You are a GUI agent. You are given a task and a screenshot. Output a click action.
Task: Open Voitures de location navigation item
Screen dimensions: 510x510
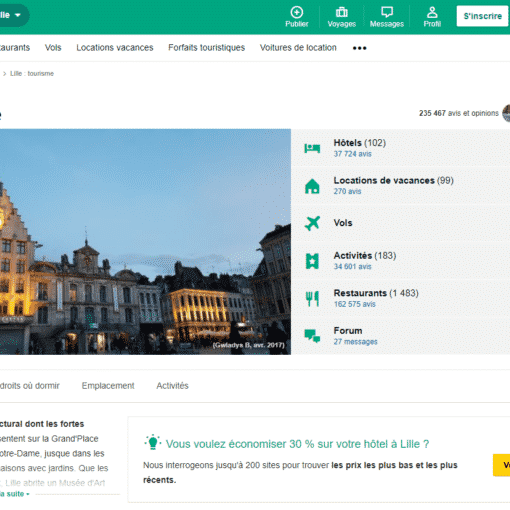pos(298,48)
